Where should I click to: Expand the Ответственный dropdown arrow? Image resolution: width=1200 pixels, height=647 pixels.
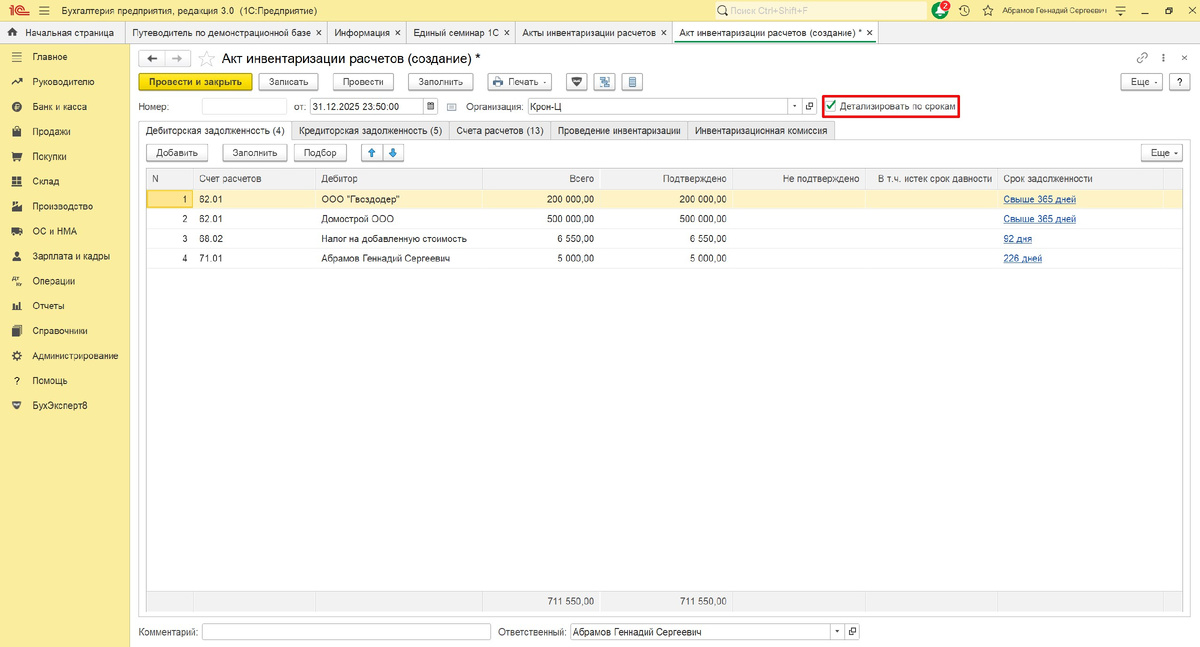[836, 632]
